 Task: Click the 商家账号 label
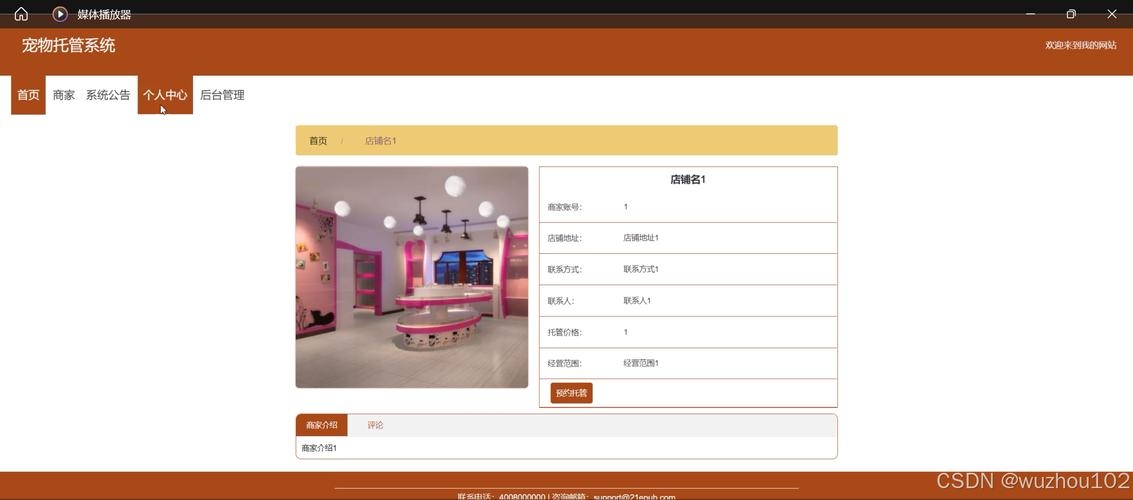pos(564,207)
